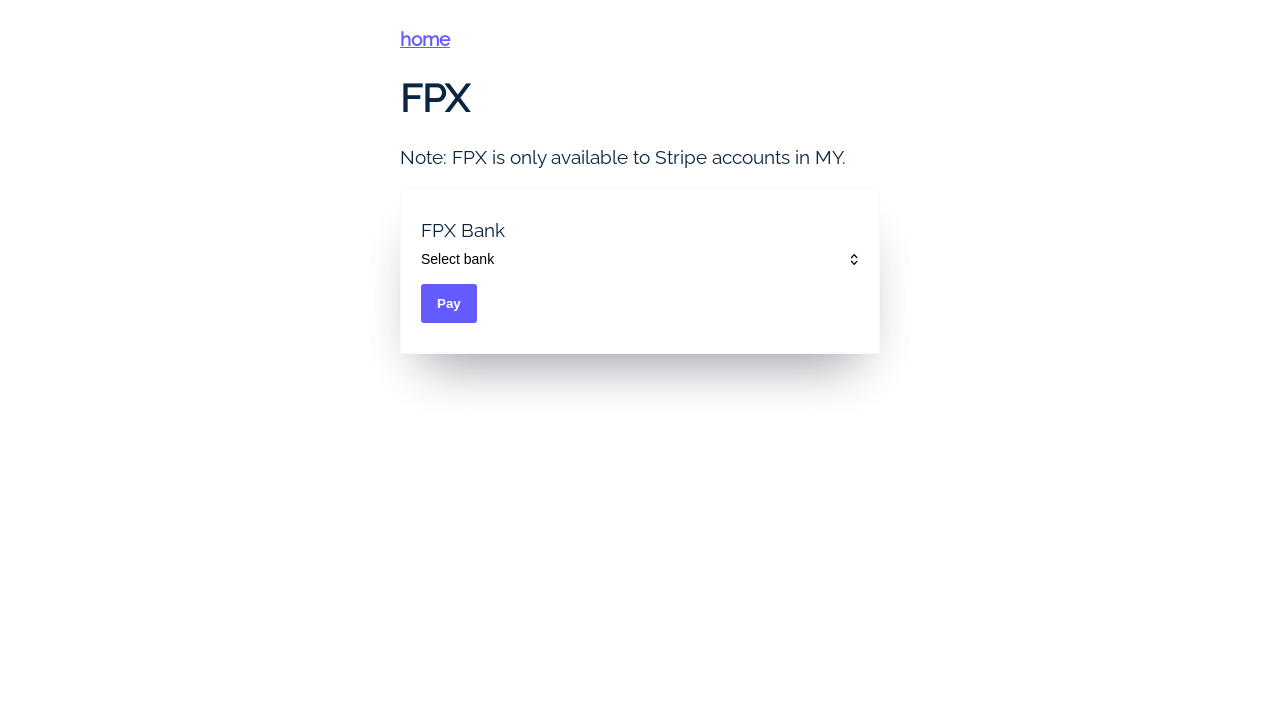Focus the bank selection field

[x=639, y=259]
